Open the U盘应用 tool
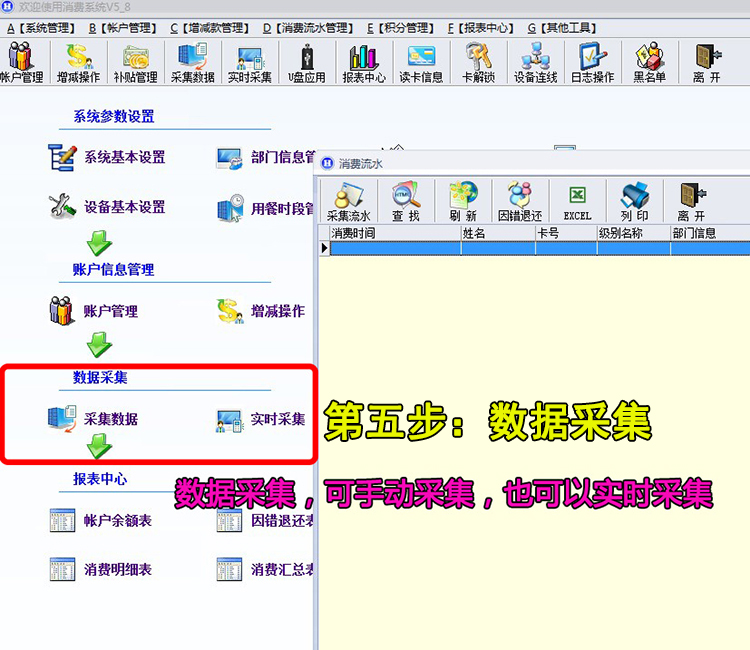Screen dimensions: 750x650 click(306, 62)
